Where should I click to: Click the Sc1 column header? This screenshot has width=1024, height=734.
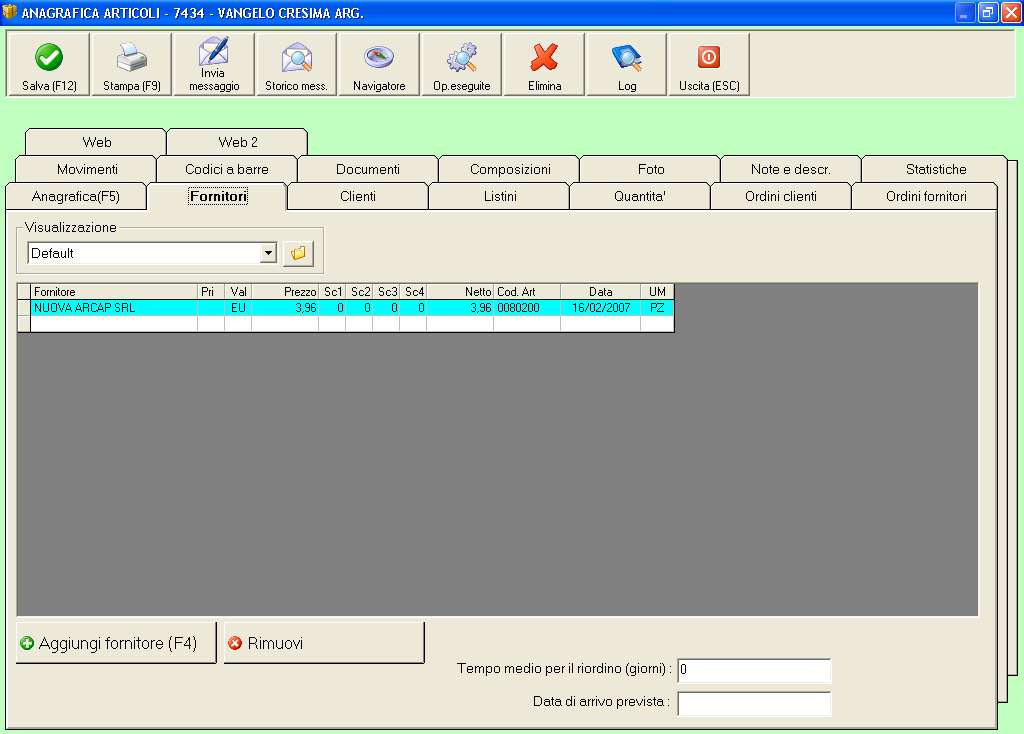pos(332,291)
